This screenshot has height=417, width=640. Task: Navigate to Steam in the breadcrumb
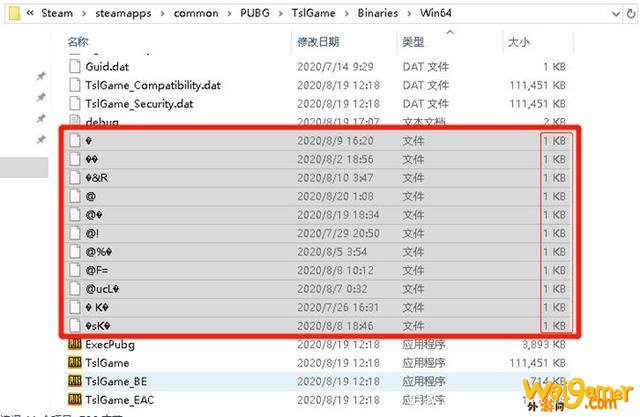tap(57, 13)
